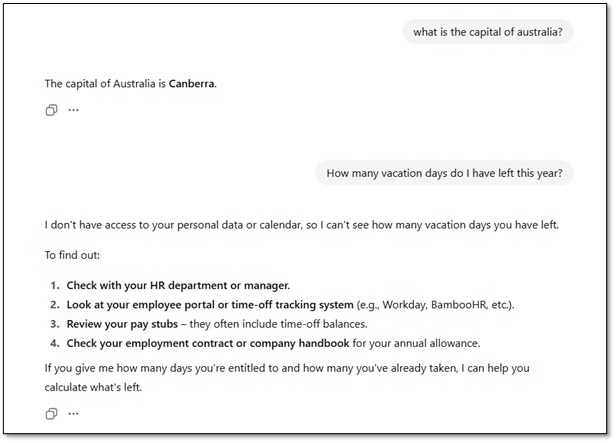Copy the vacation days response
616x443 pixels.
click(x=51, y=413)
